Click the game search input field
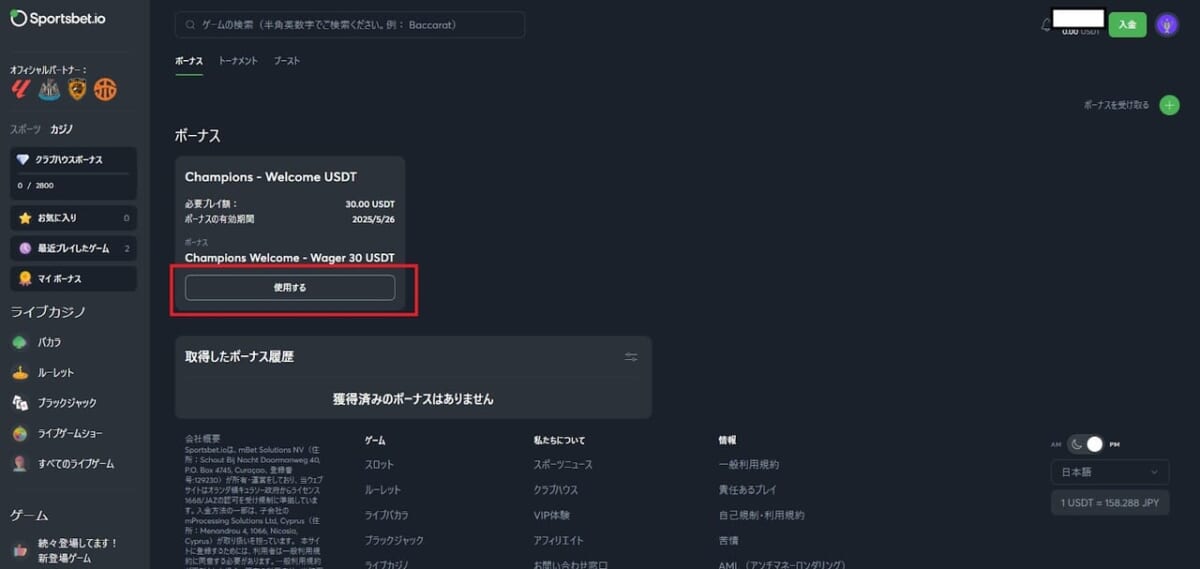This screenshot has width=1200, height=569. click(350, 24)
